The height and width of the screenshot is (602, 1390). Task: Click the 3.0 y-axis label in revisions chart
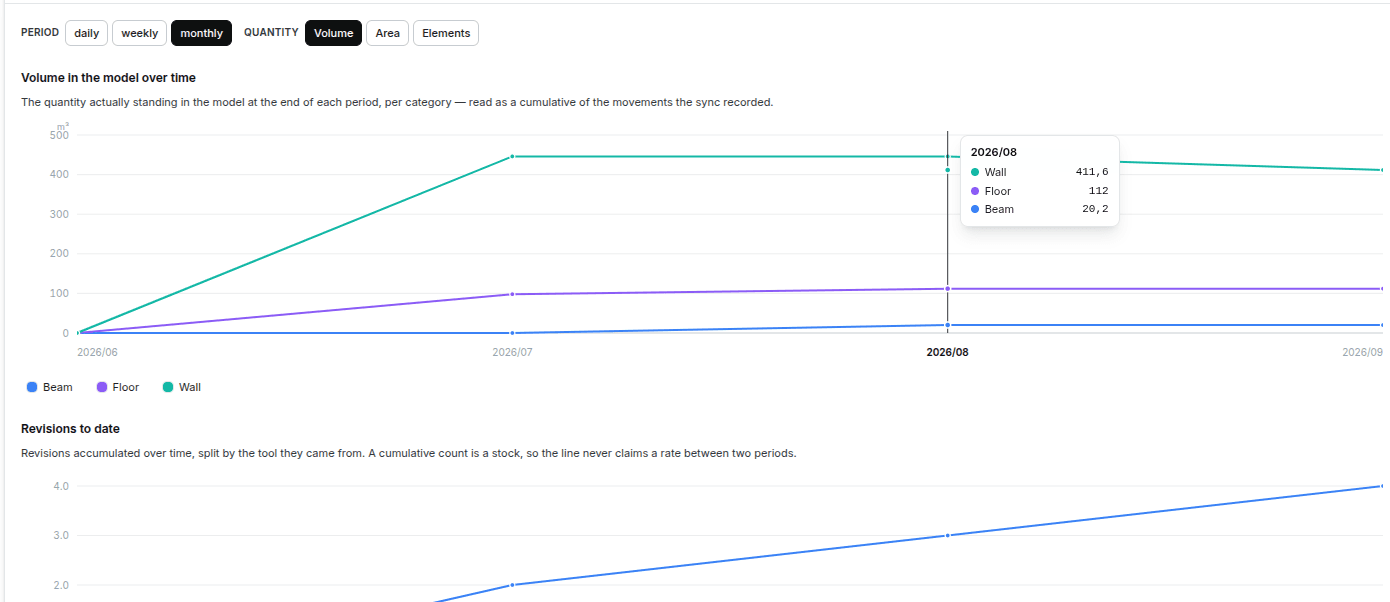click(61, 535)
